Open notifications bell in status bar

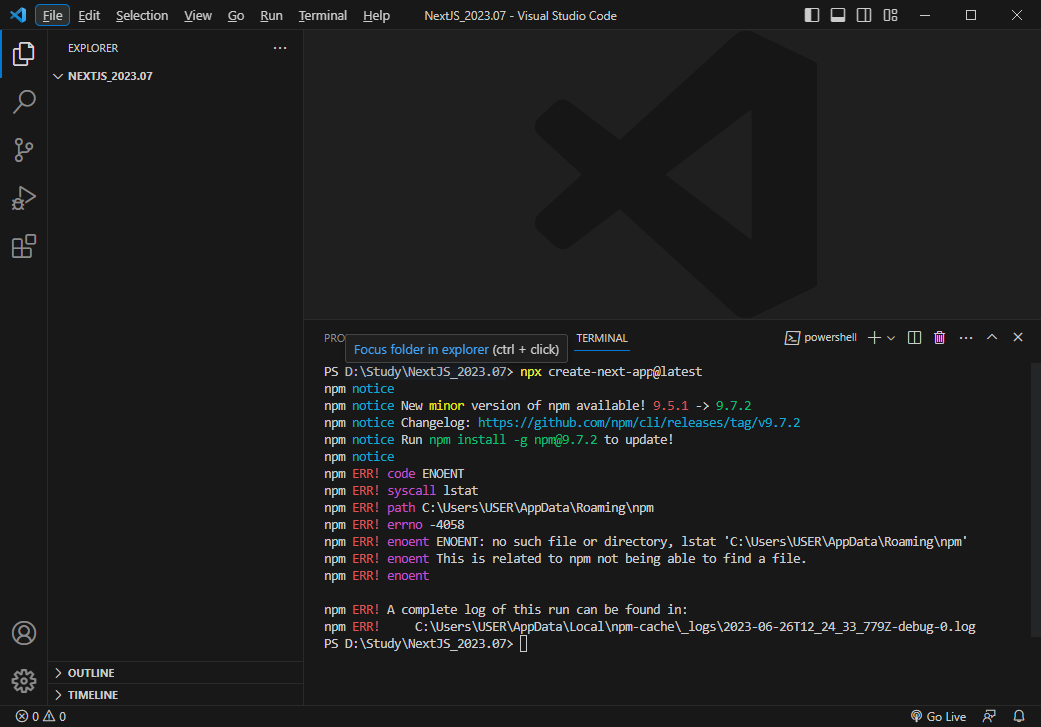pyautogui.click(x=1018, y=716)
